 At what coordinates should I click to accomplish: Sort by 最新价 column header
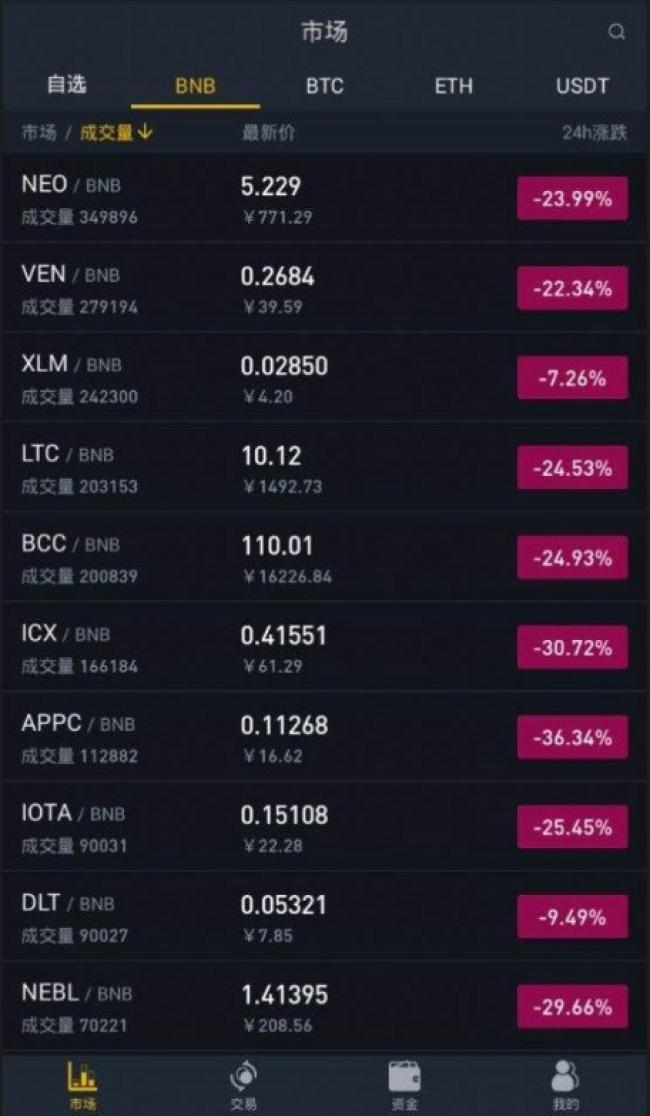tap(268, 133)
